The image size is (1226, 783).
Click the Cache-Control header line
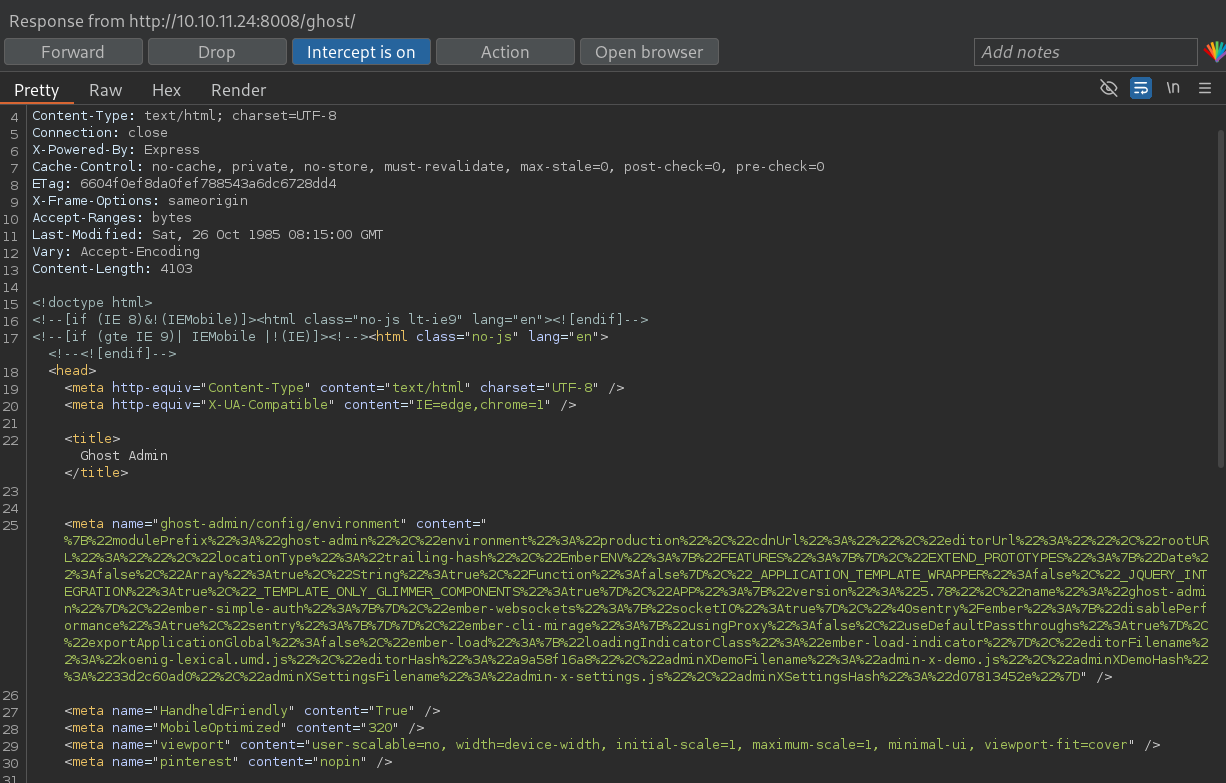click(428, 167)
